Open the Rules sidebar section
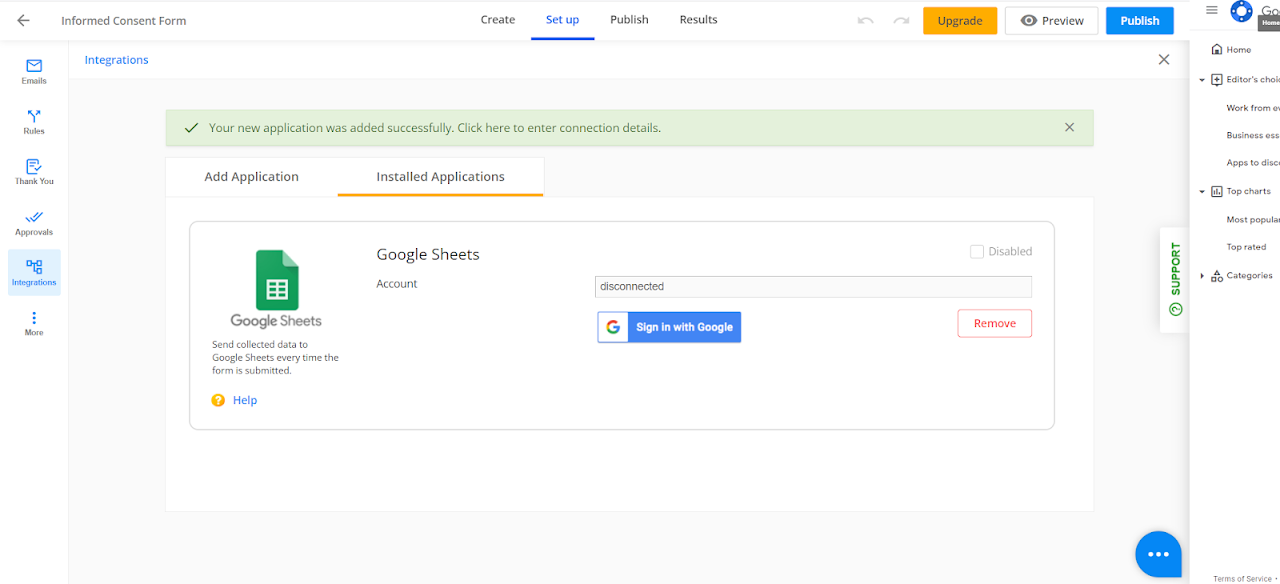 (x=34, y=122)
